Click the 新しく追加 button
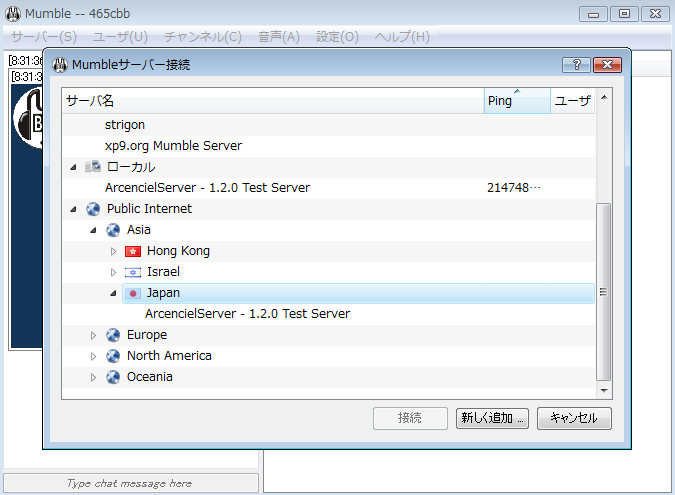This screenshot has width=675, height=495. pos(492,418)
